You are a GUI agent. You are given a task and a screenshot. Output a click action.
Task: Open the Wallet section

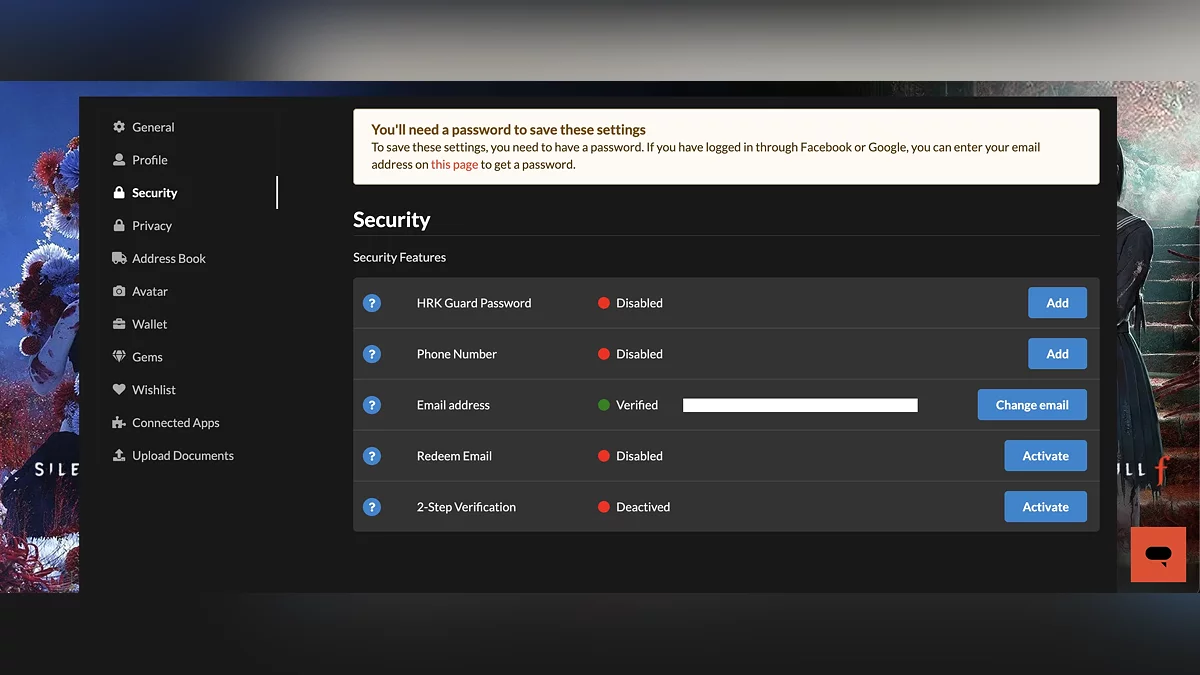150,324
